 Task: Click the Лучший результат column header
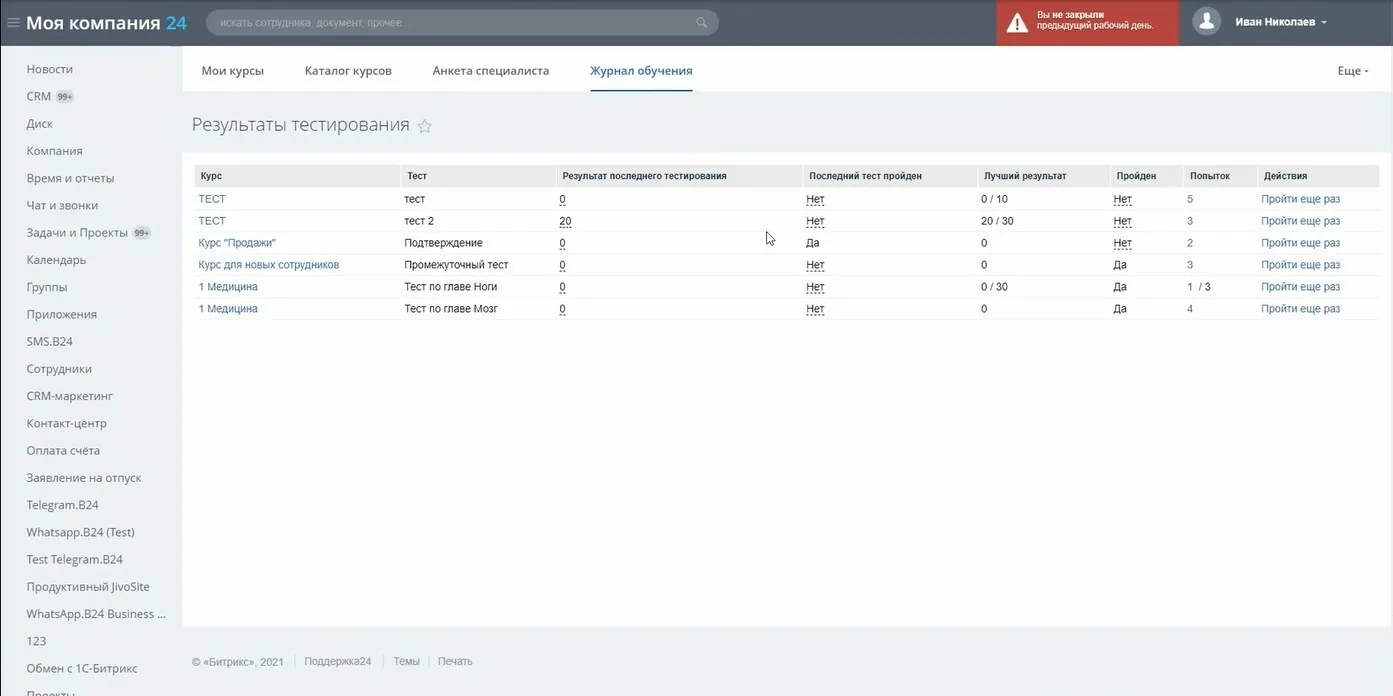tap(1025, 176)
